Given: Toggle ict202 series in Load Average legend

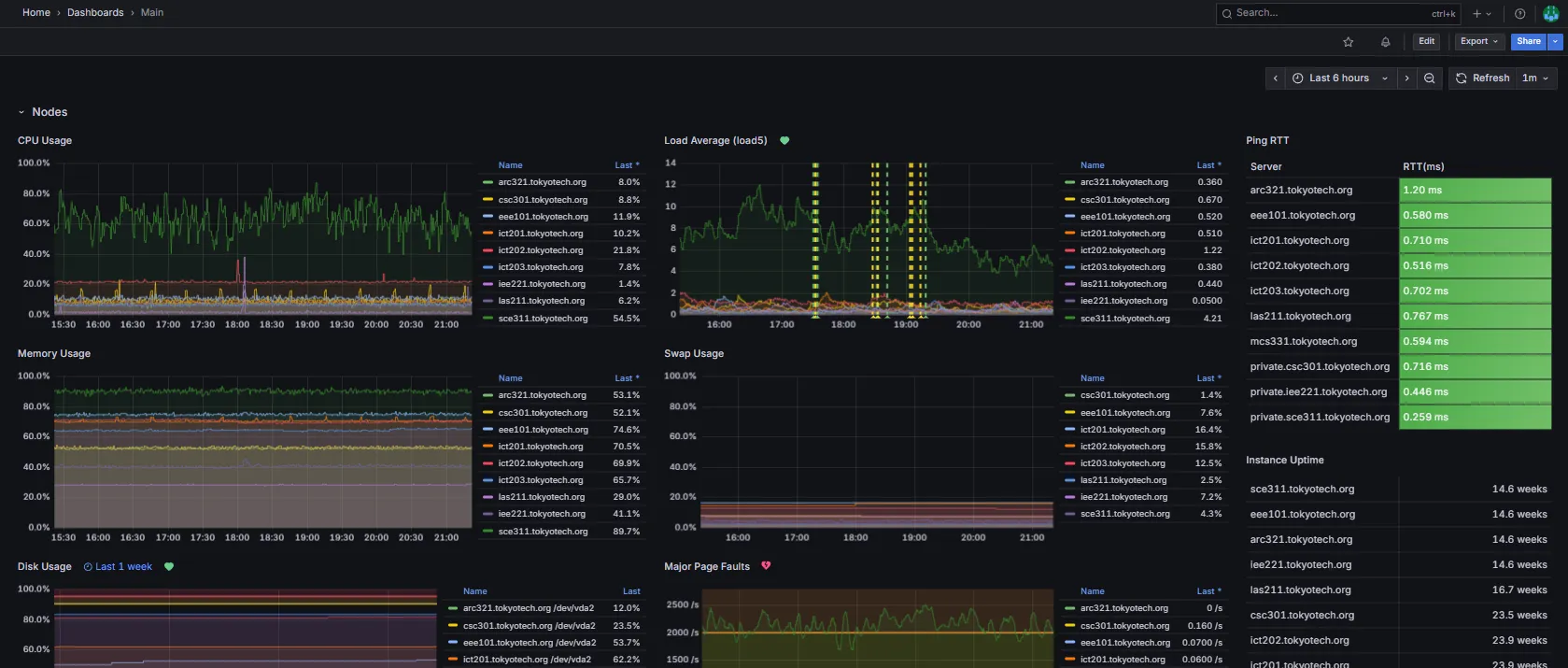Looking at the screenshot, I should 1123,250.
